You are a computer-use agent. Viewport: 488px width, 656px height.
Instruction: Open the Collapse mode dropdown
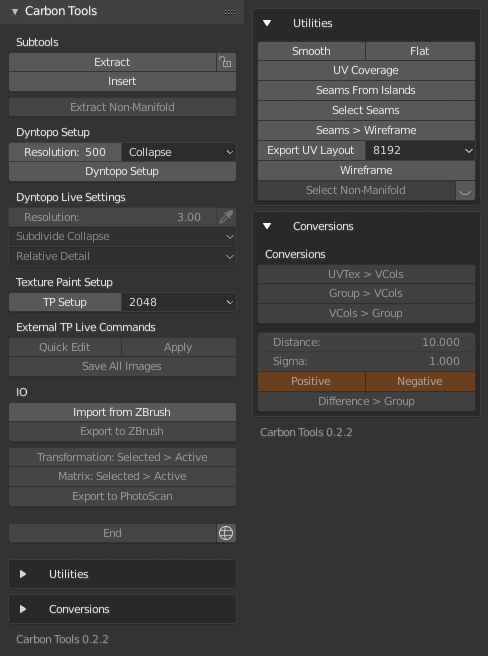click(x=179, y=152)
